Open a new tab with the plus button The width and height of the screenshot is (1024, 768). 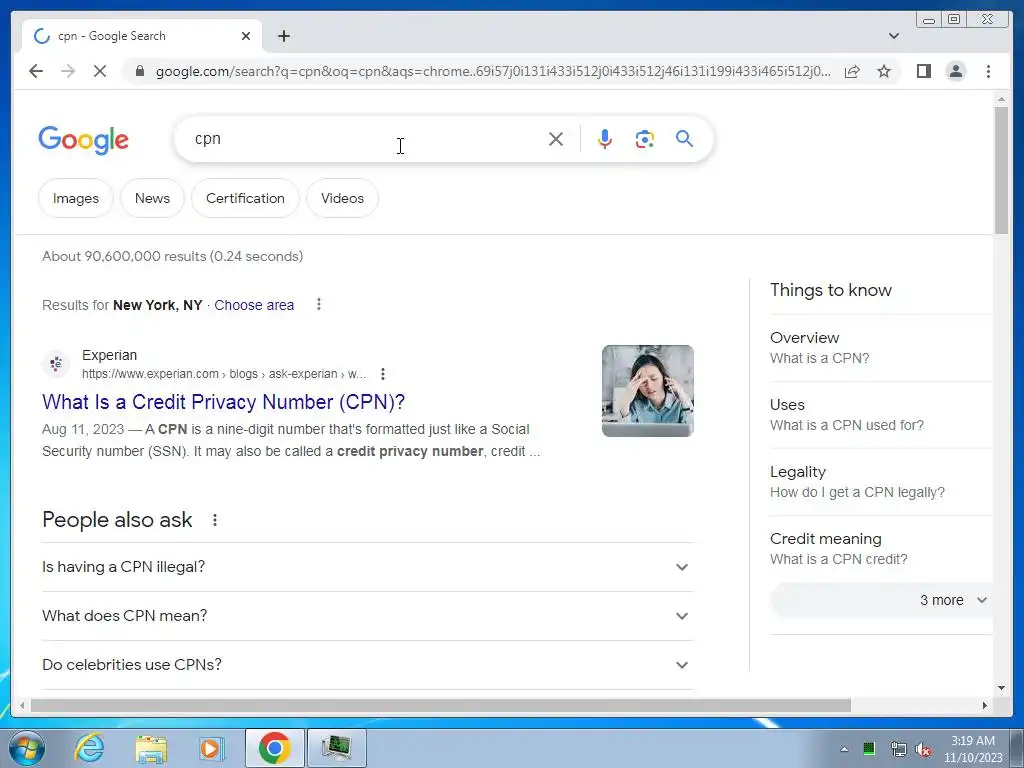(x=283, y=36)
